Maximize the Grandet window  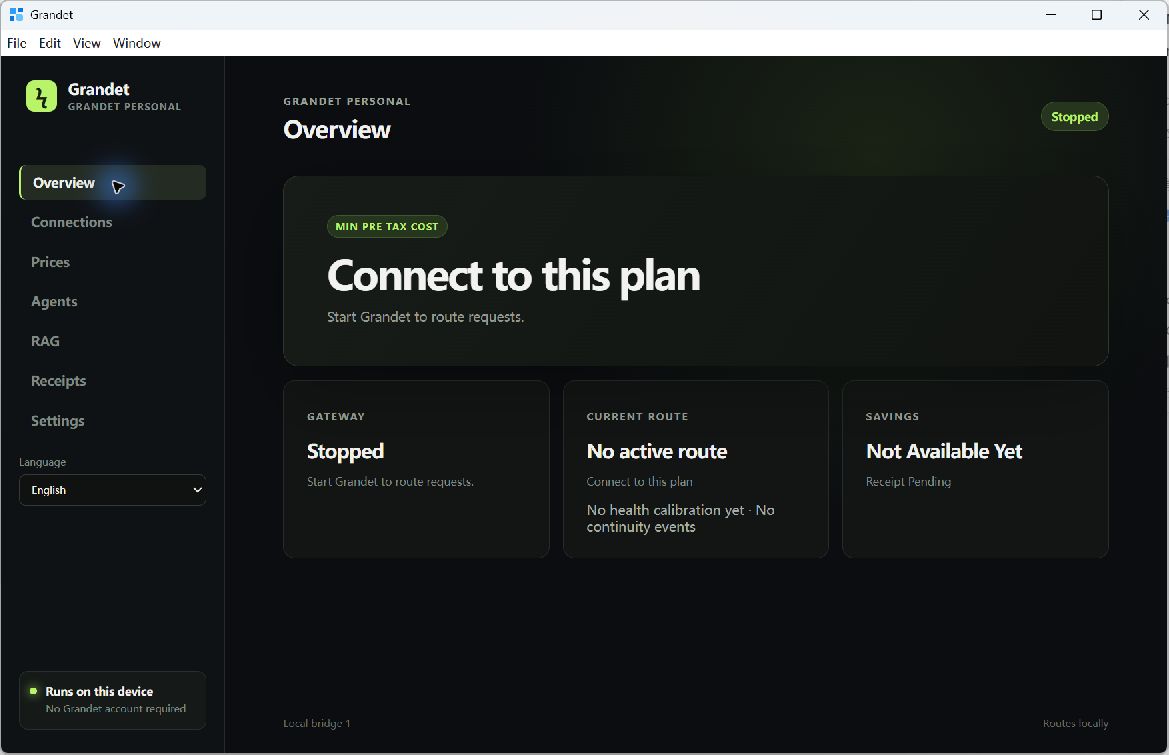click(x=1097, y=15)
